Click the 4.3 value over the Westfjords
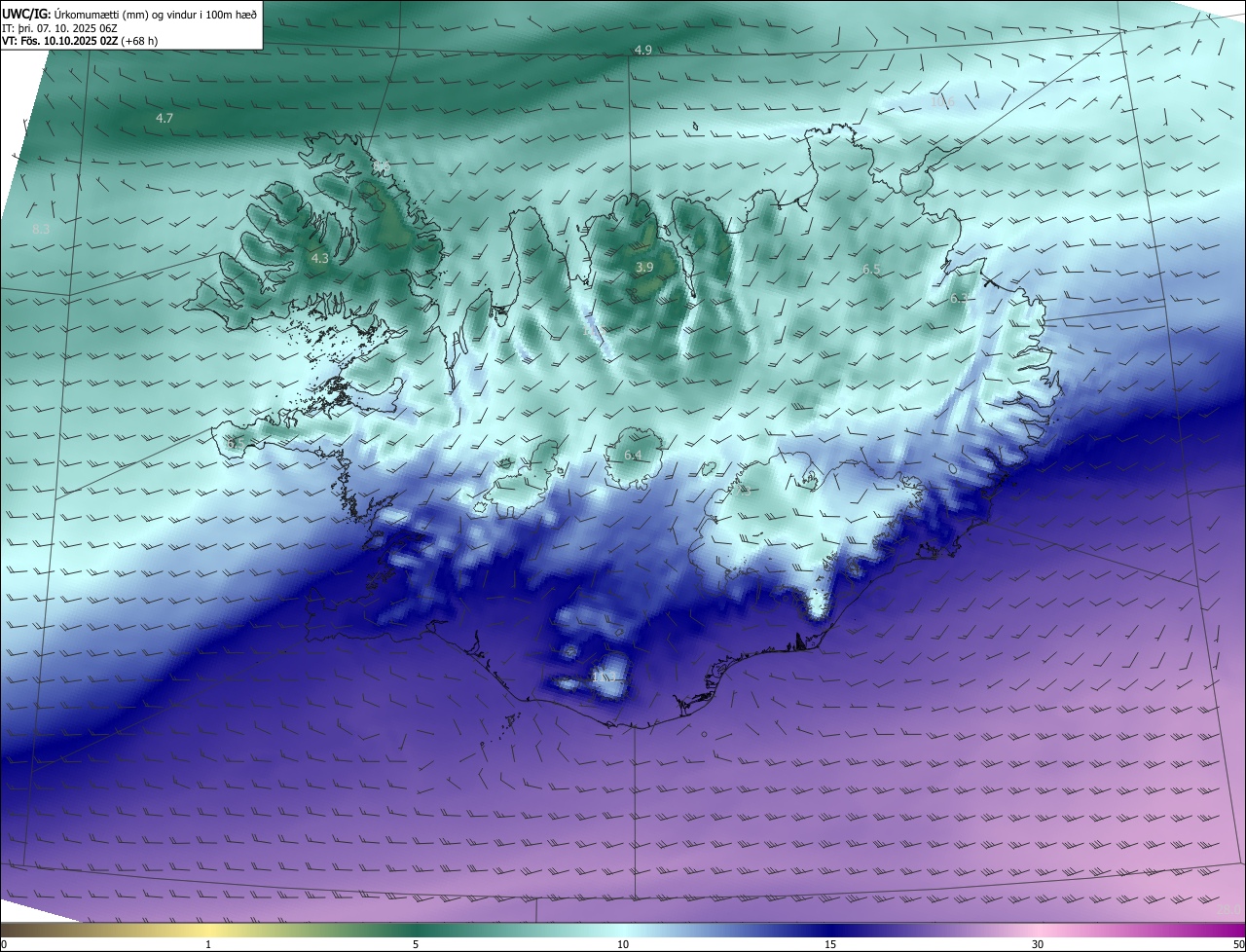The image size is (1246, 952). point(319,259)
